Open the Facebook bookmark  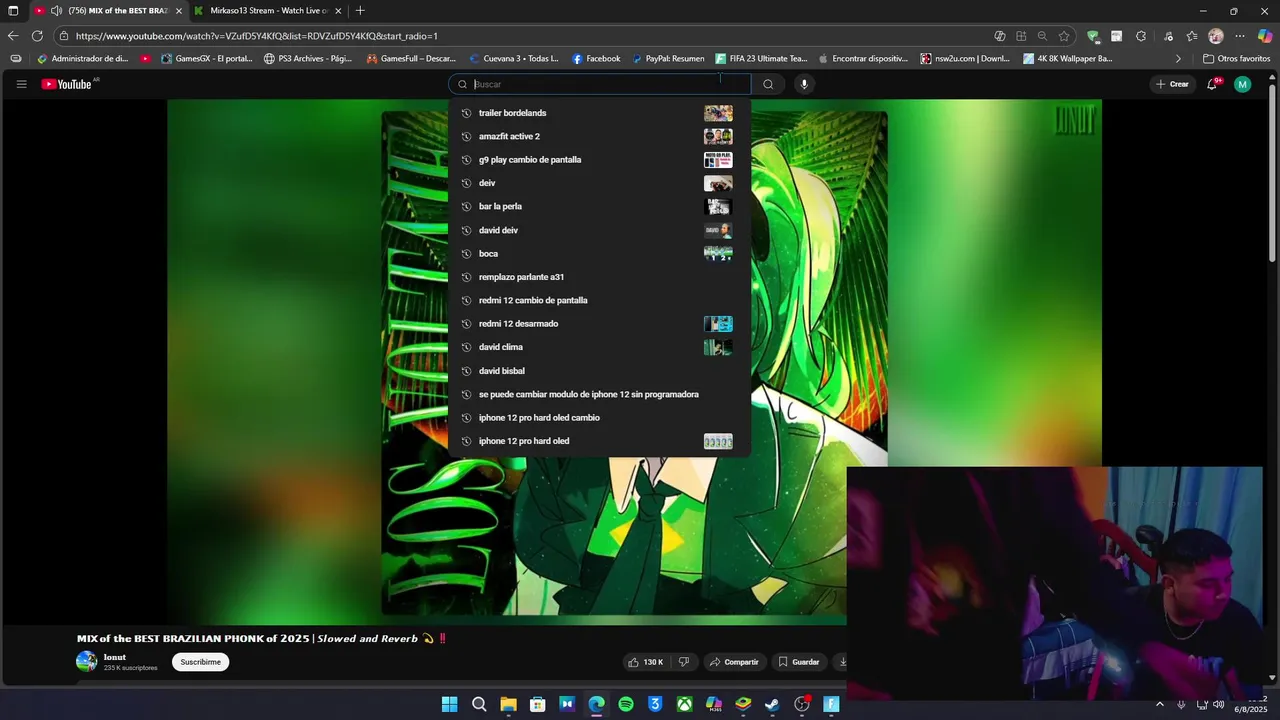[596, 59]
